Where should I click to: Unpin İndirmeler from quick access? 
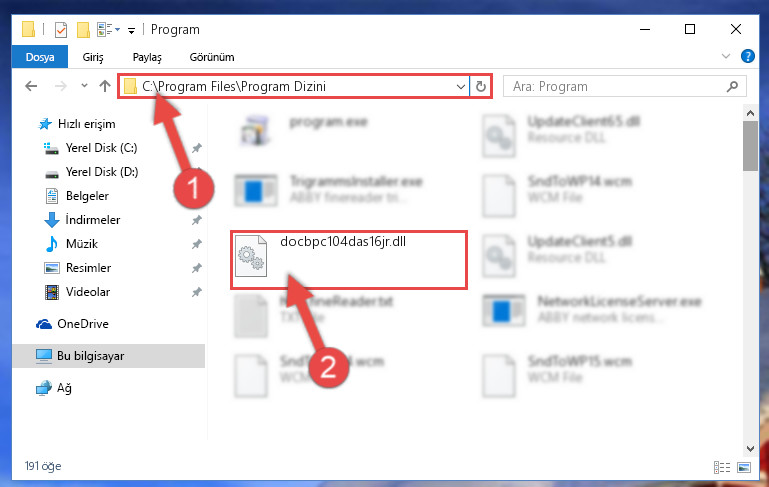197,220
